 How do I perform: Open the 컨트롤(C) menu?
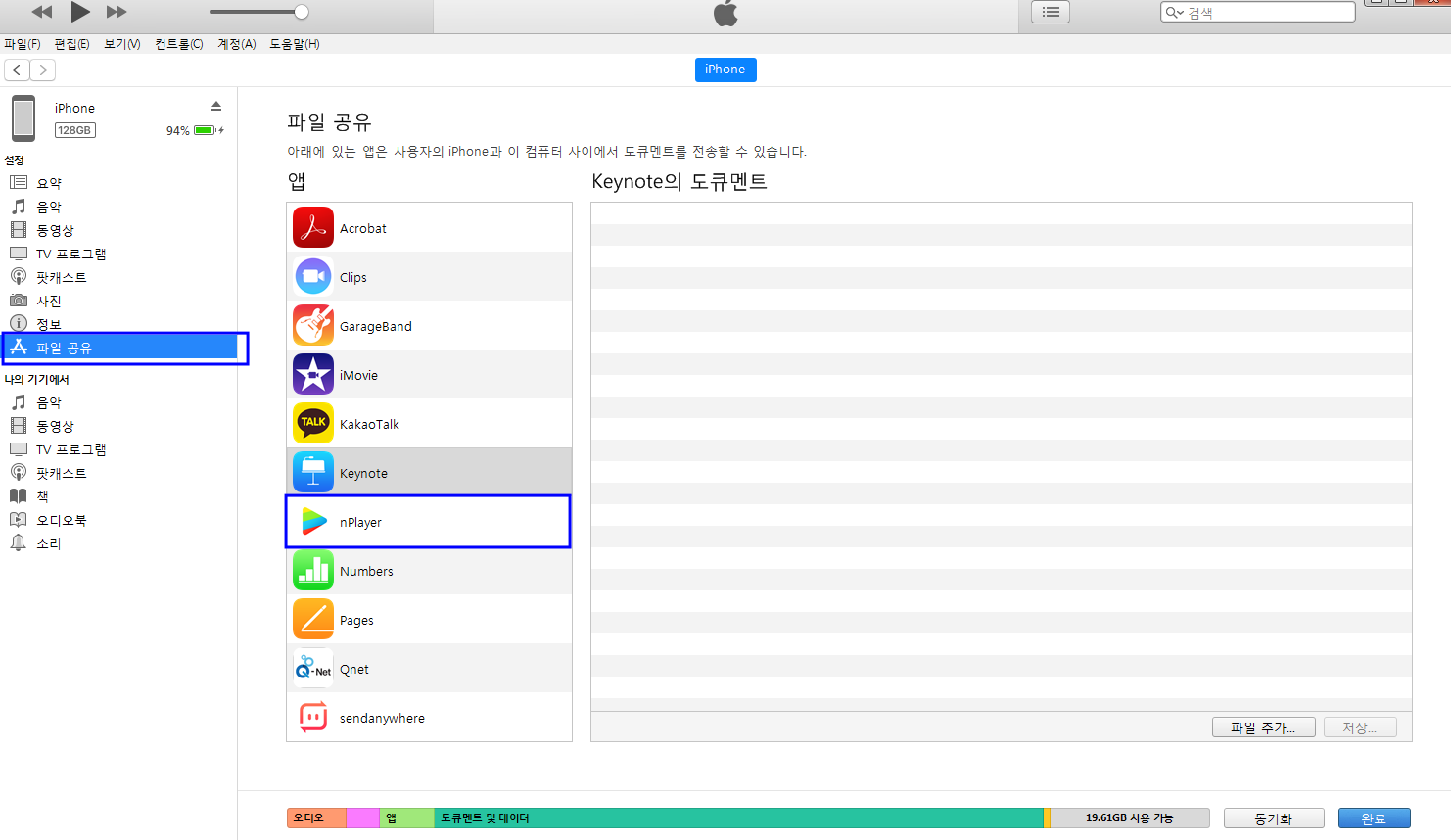click(179, 44)
